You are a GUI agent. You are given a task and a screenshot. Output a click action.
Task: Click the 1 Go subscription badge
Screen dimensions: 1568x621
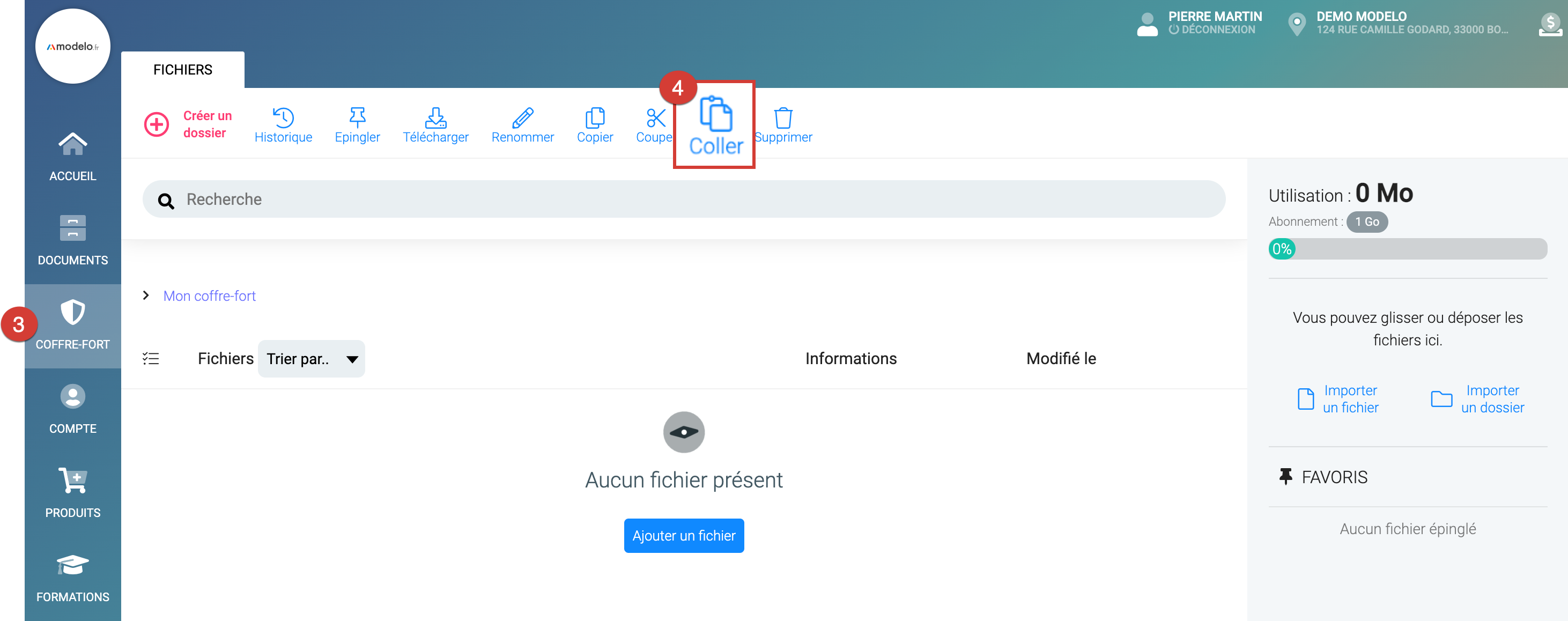(1366, 221)
